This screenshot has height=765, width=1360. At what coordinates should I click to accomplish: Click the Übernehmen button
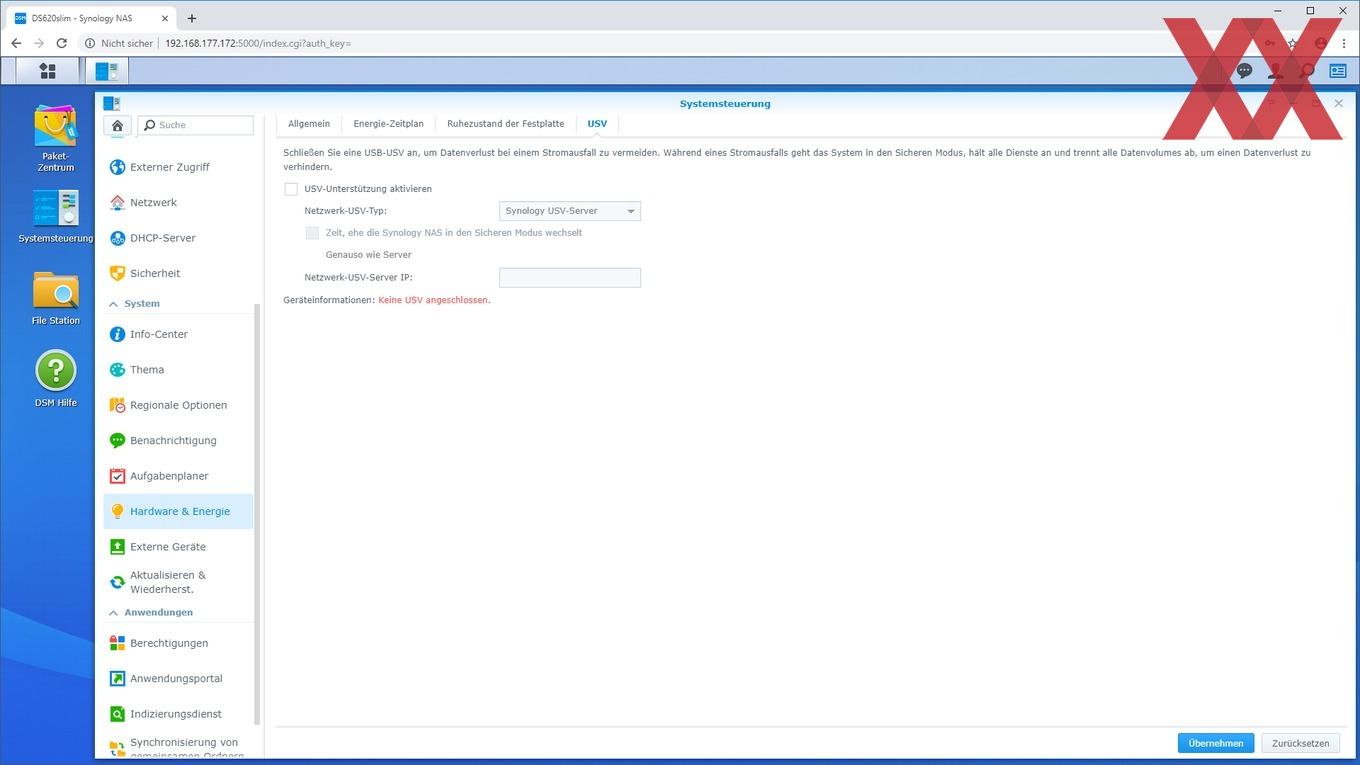point(1216,743)
